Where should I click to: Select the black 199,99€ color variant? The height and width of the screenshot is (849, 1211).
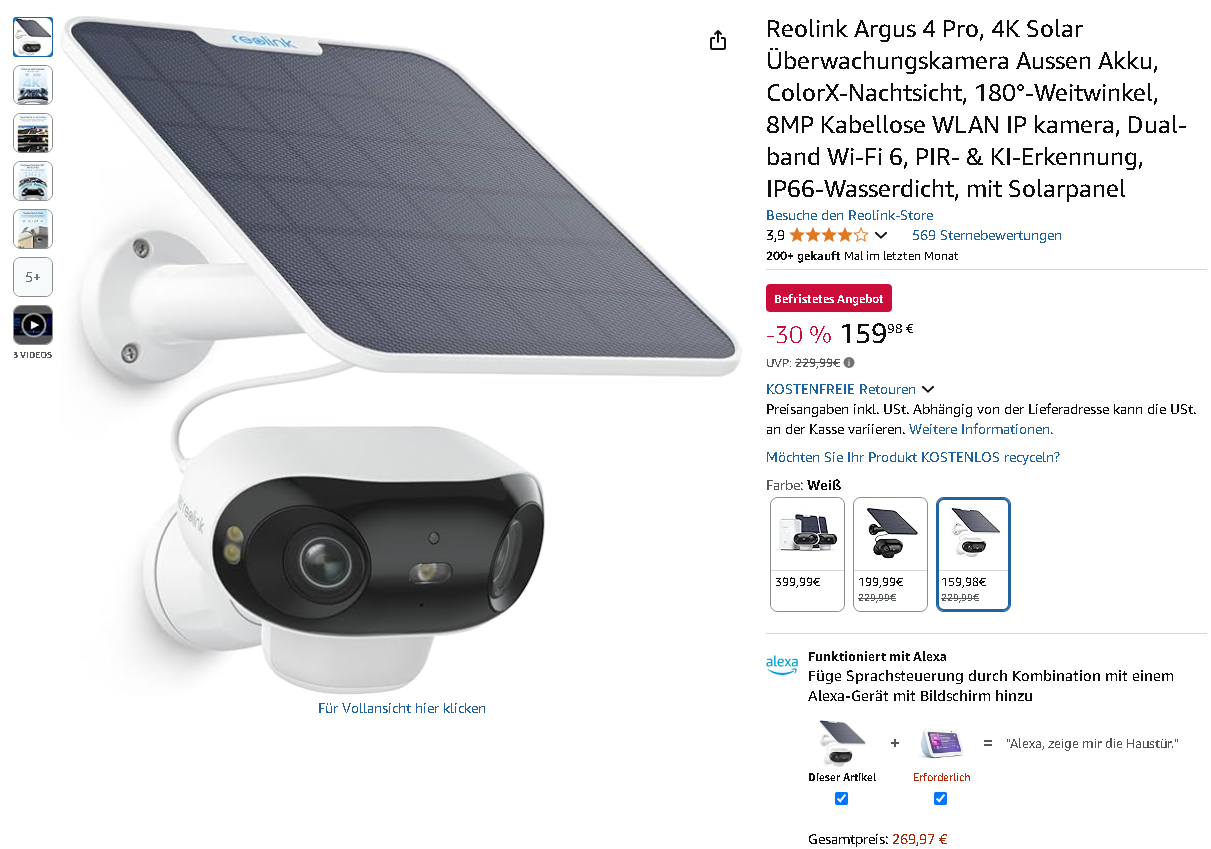(x=890, y=554)
